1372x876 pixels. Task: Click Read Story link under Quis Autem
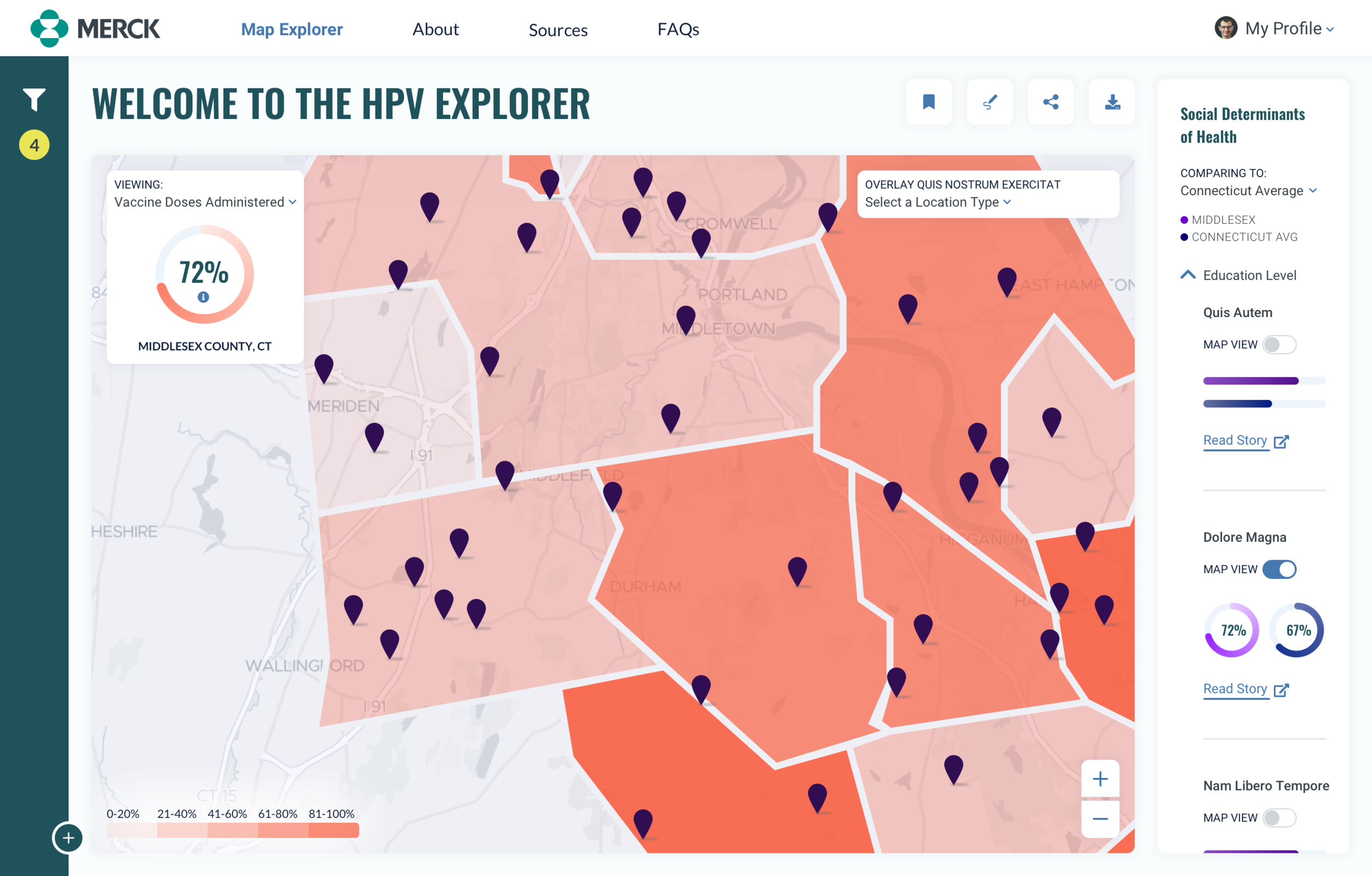click(x=1235, y=440)
